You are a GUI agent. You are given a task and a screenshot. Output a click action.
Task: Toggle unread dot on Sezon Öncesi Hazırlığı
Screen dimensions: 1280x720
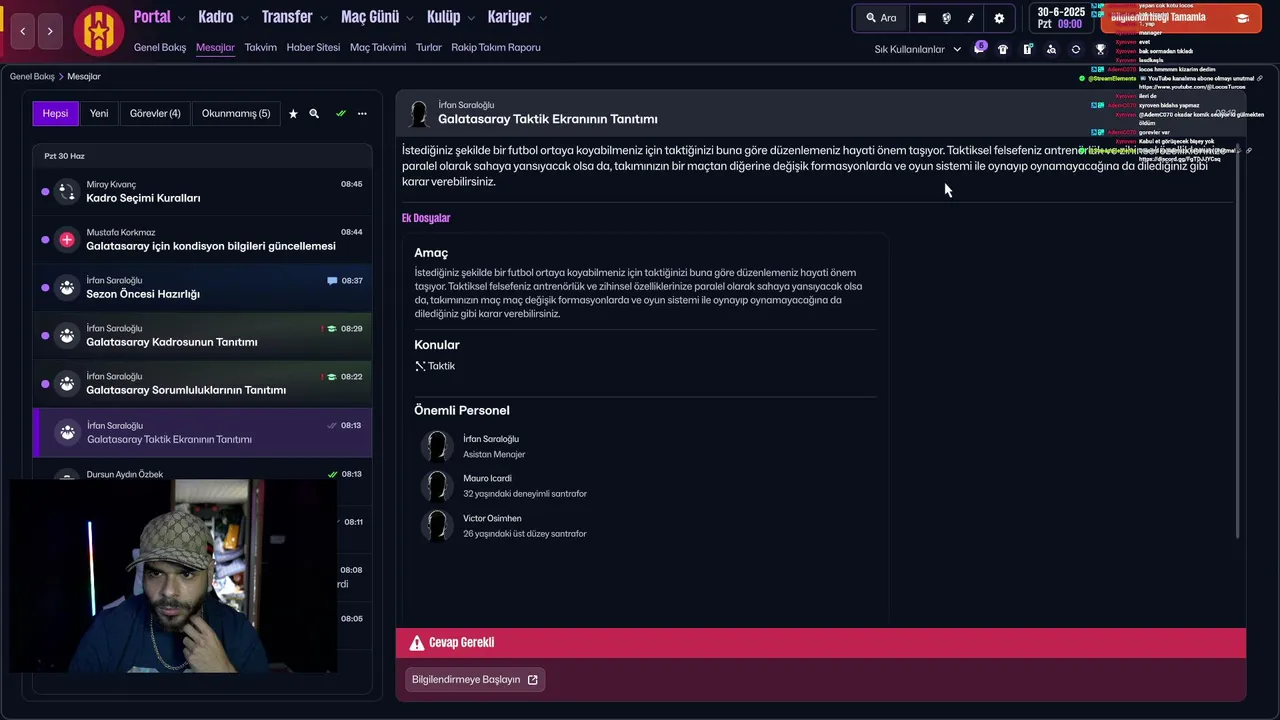[x=45, y=287]
